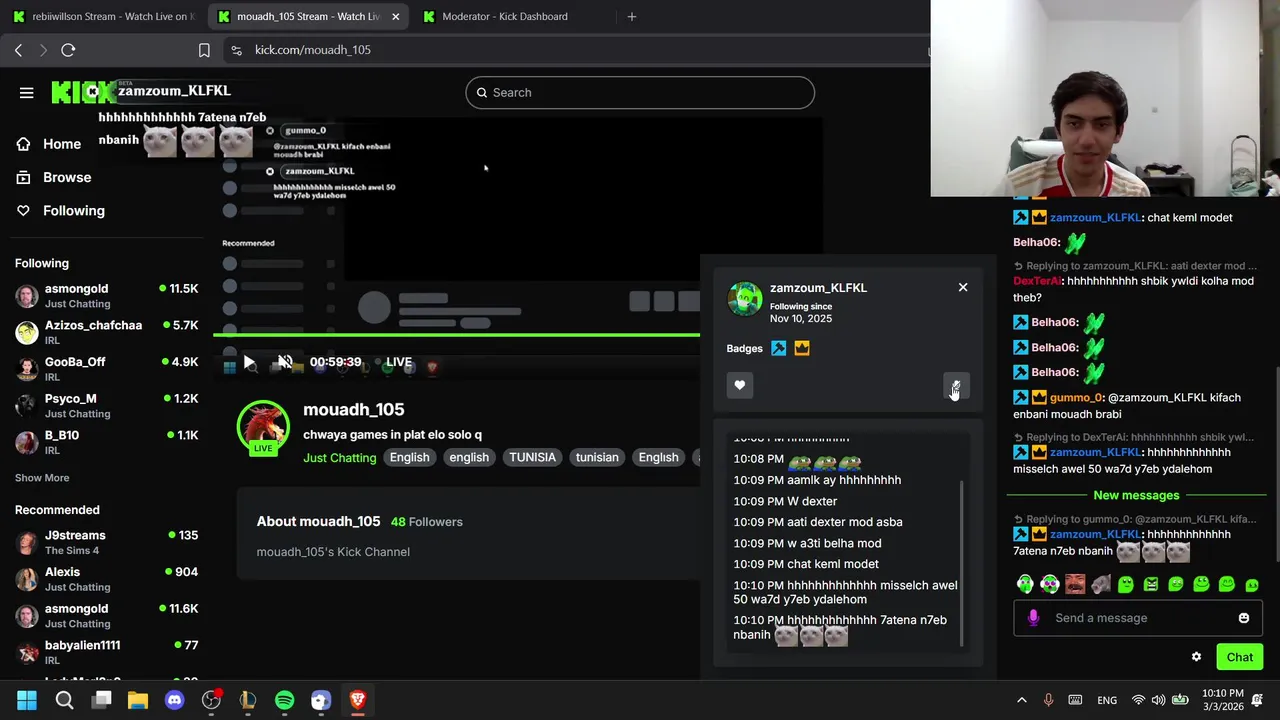Click the New messages divider in chat

[1136, 495]
